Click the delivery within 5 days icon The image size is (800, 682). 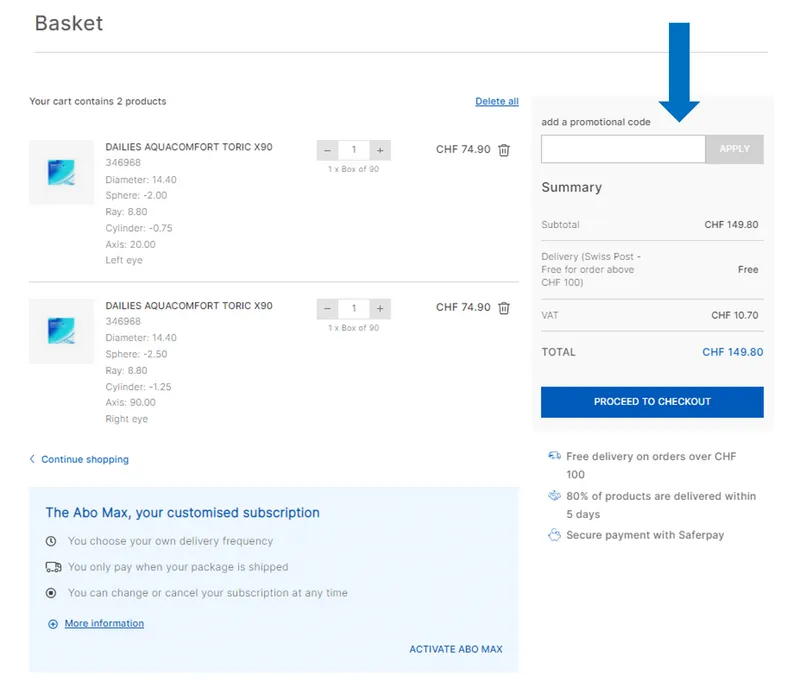pyautogui.click(x=554, y=496)
